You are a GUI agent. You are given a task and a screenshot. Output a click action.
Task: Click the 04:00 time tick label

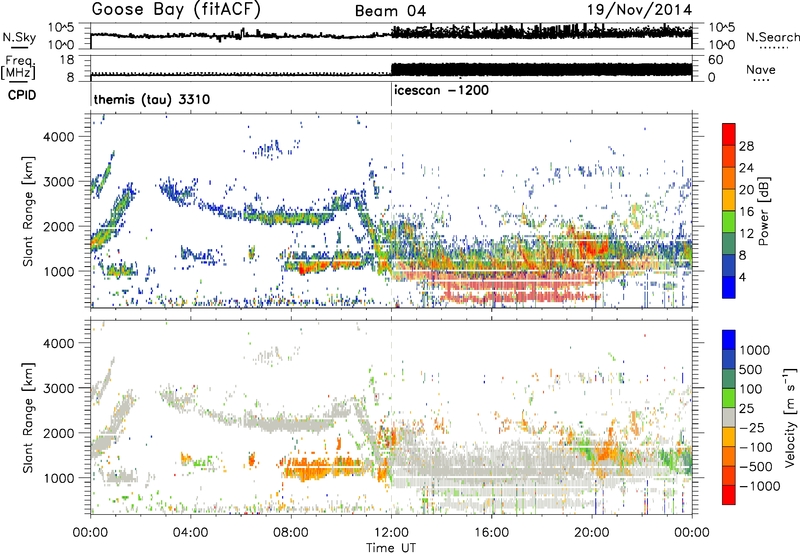pos(191,533)
